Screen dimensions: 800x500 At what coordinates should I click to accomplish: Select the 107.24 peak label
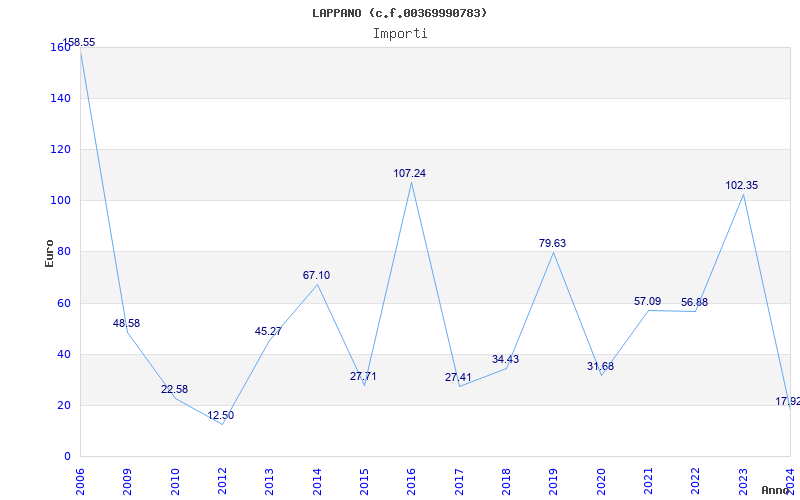point(410,173)
